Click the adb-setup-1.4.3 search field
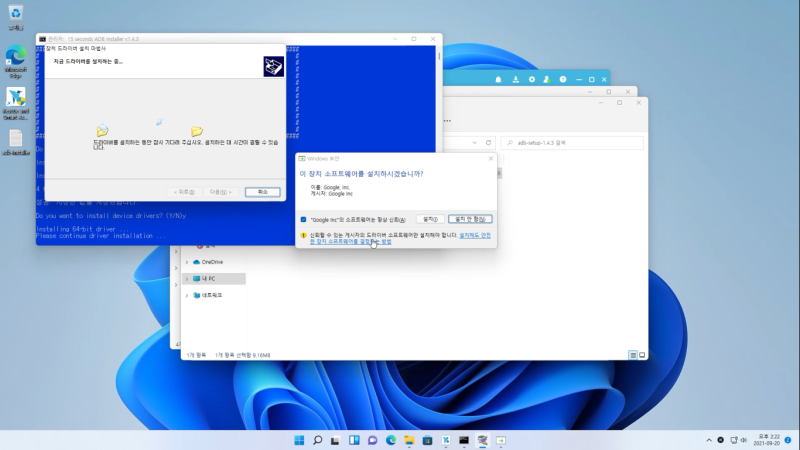This screenshot has height=450, width=800. tap(572, 143)
